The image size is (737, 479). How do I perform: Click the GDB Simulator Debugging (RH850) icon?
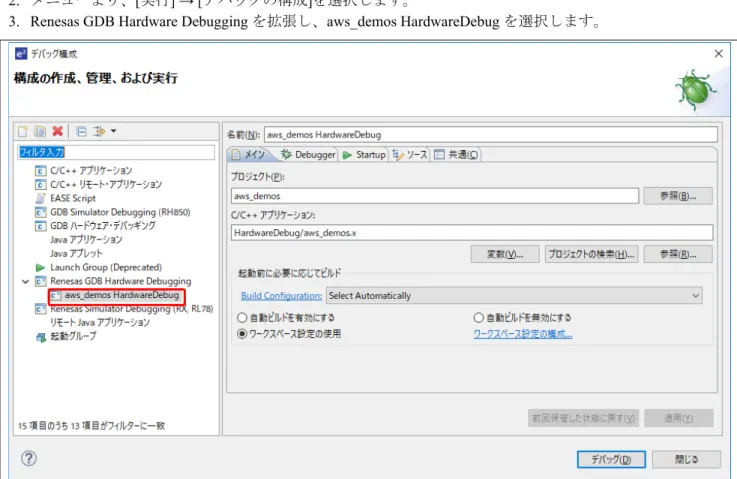[x=40, y=212]
